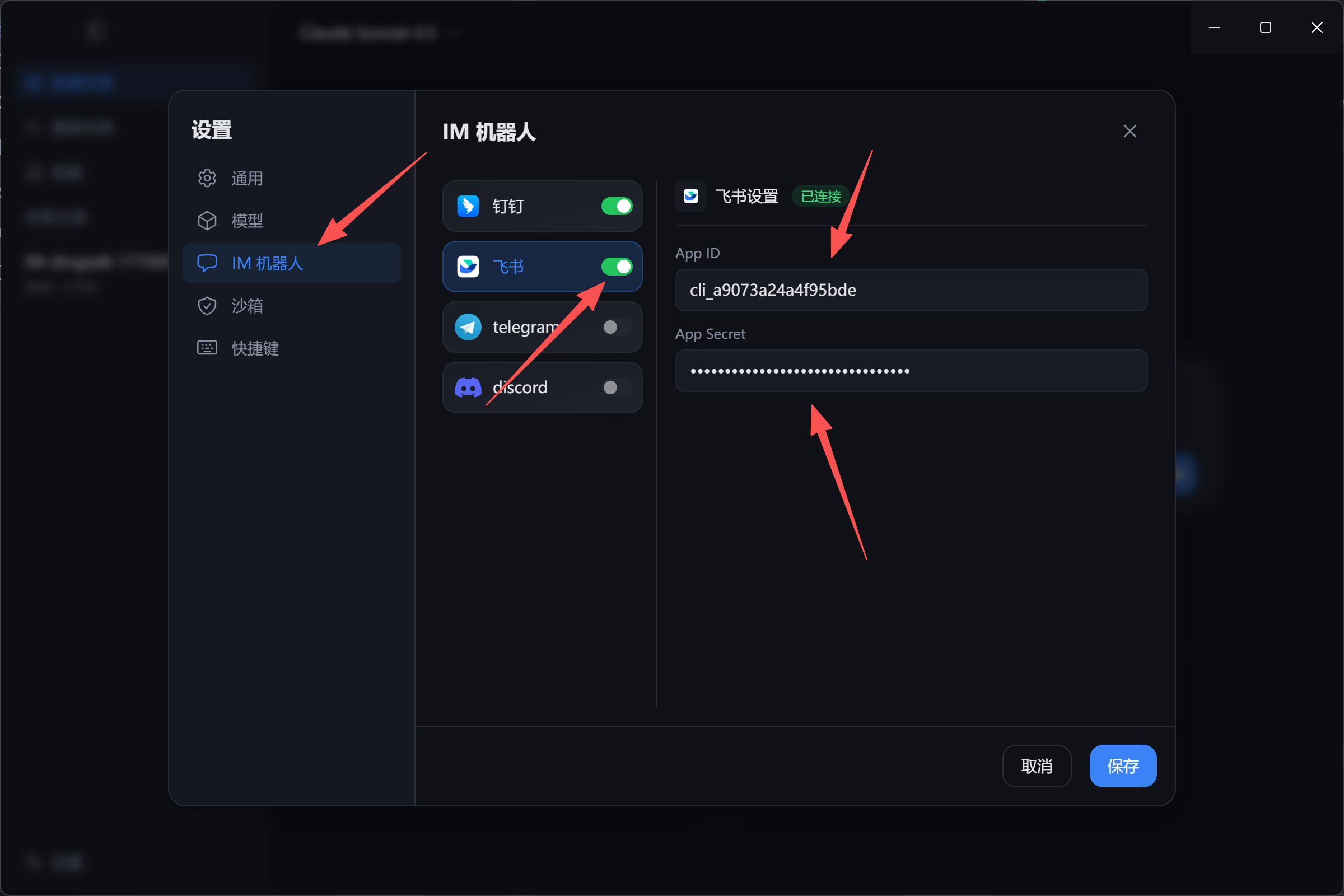Close the settings dialog with X
The width and height of the screenshot is (1344, 896).
pyautogui.click(x=1130, y=132)
